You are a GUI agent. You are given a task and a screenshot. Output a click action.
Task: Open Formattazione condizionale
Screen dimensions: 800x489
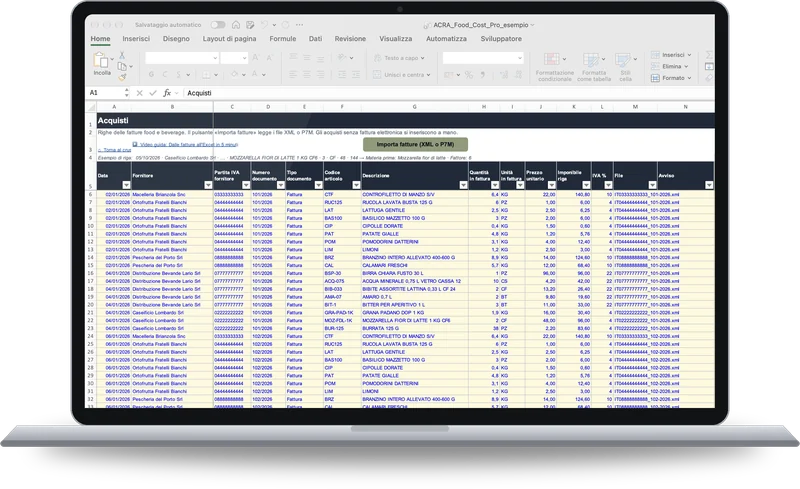(555, 67)
